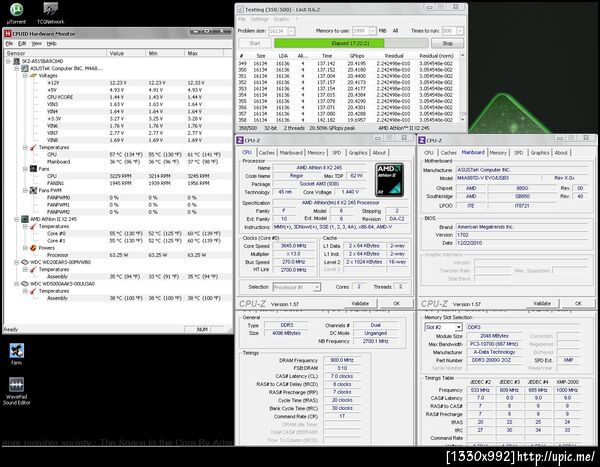Viewport: 600px width, 467px height.
Task: Collapse the Voltages tree node
Action: (25, 76)
